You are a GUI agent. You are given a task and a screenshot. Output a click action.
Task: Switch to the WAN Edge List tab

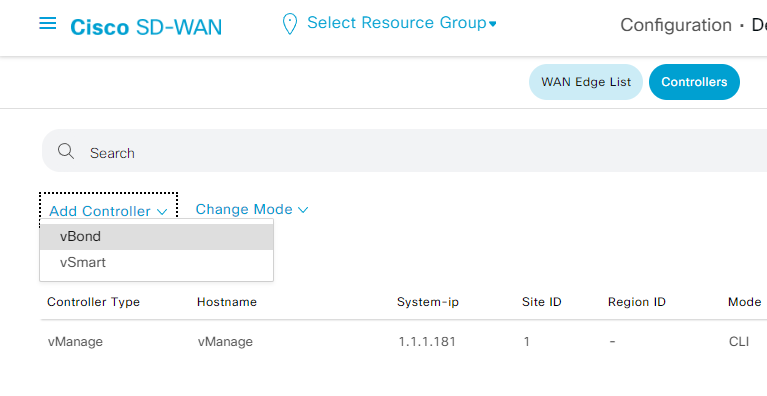586,82
